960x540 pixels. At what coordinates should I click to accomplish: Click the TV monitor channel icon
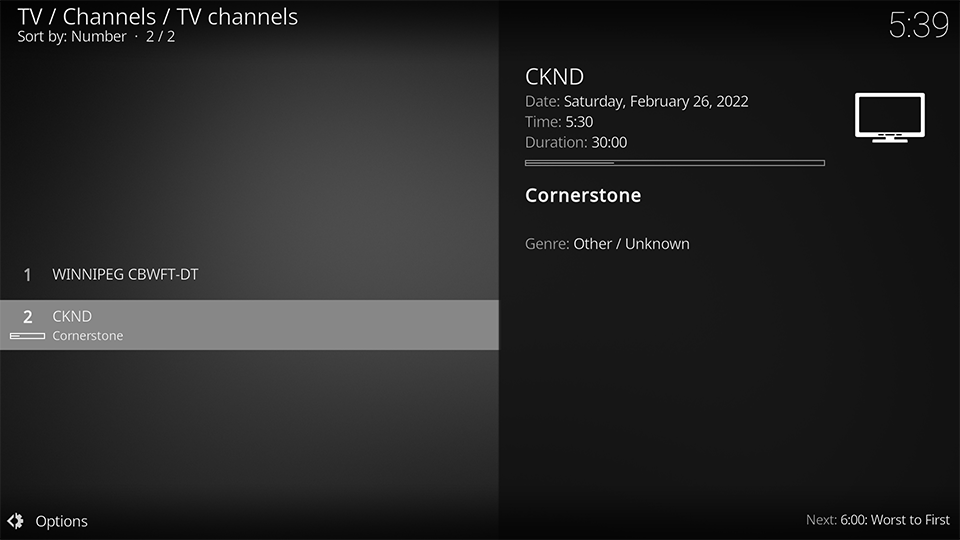(890, 118)
